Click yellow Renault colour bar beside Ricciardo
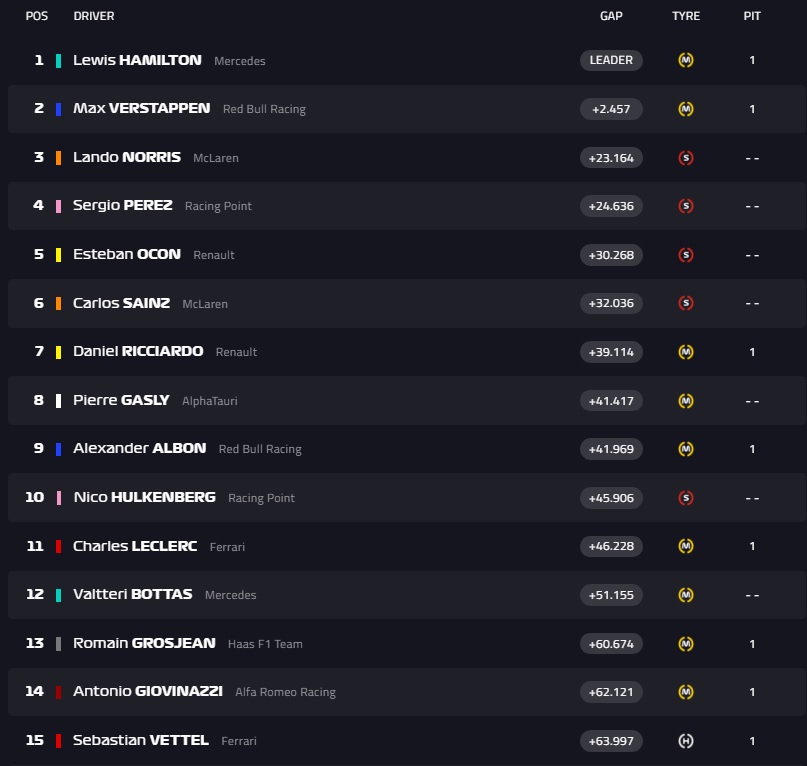The height and width of the screenshot is (766, 807). coord(59,352)
